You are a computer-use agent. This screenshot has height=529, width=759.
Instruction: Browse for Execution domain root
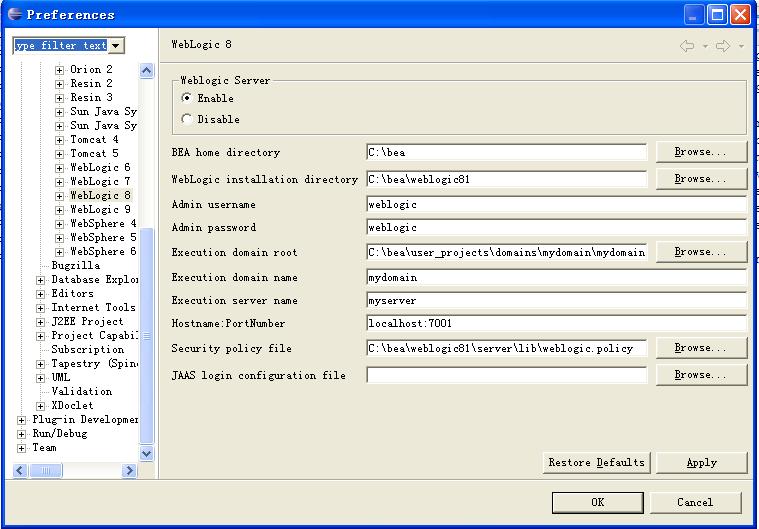coord(701,252)
